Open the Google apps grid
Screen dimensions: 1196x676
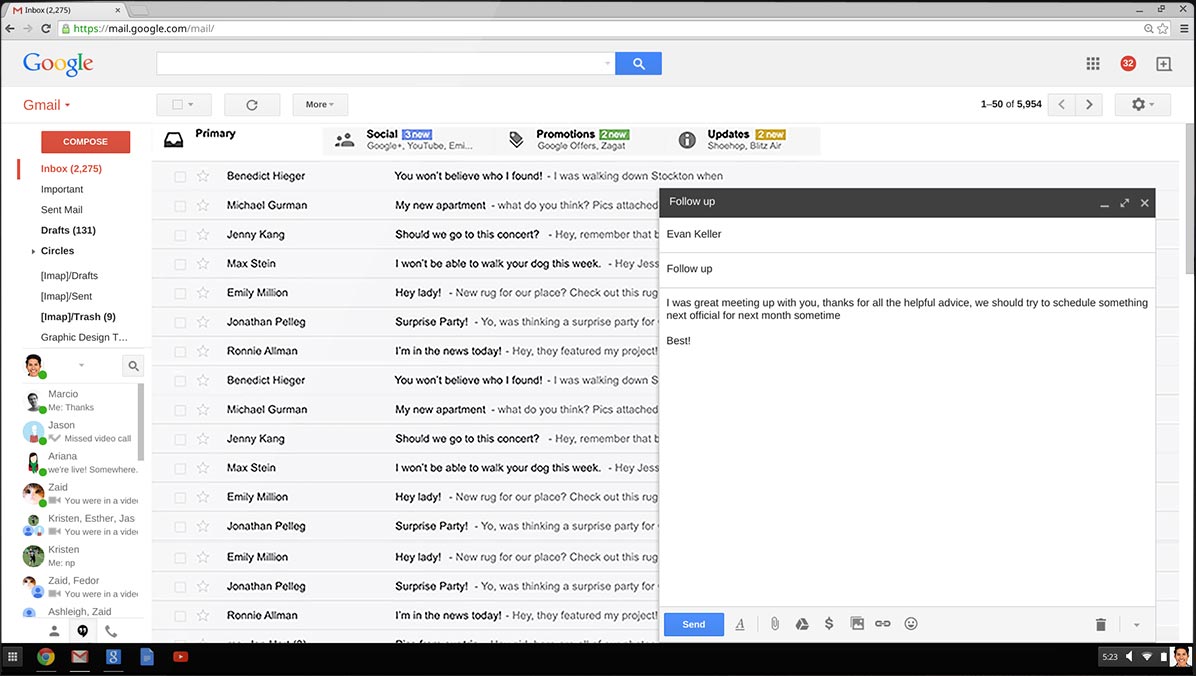pos(1093,64)
